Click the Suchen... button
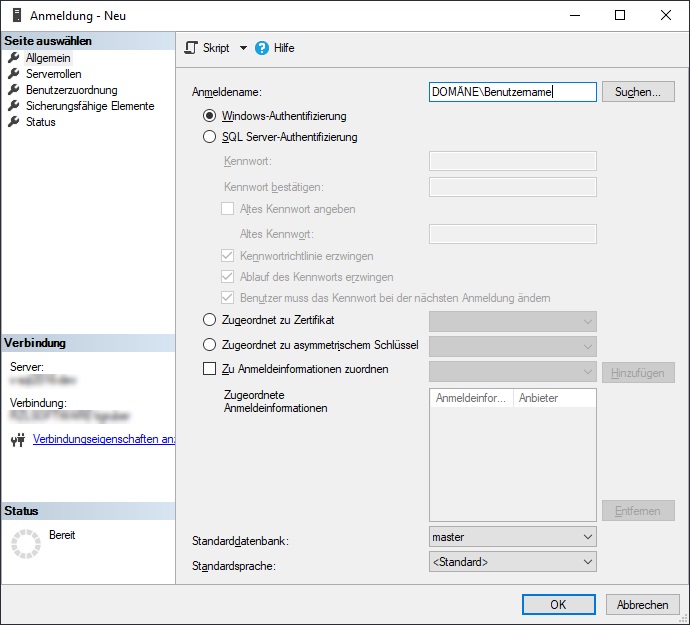Viewport: 690px width, 625px height. tap(638, 92)
